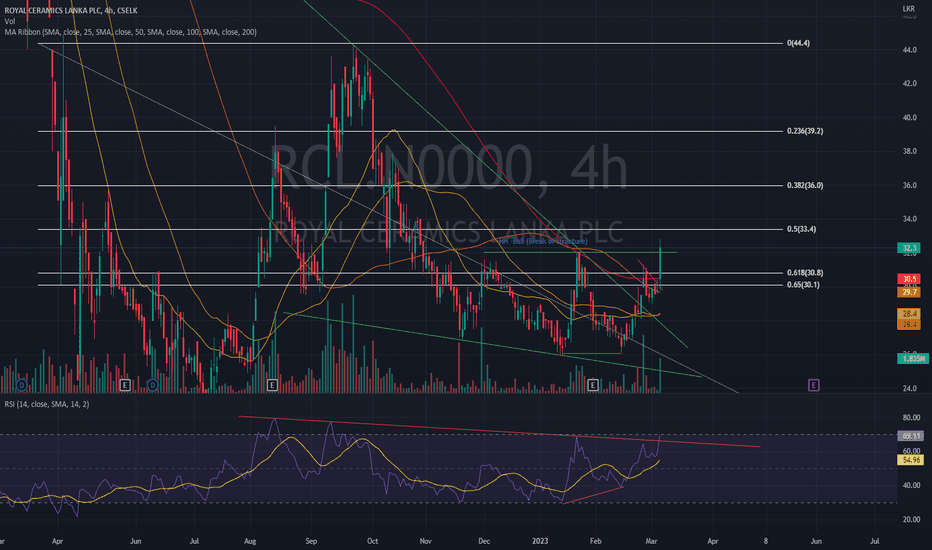Click the Feb label on time axis

coord(596,541)
